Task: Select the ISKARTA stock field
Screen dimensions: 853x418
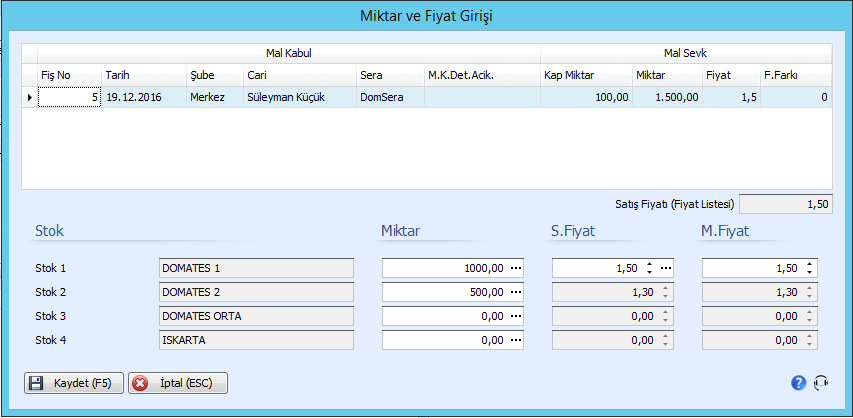Action: (x=256, y=341)
